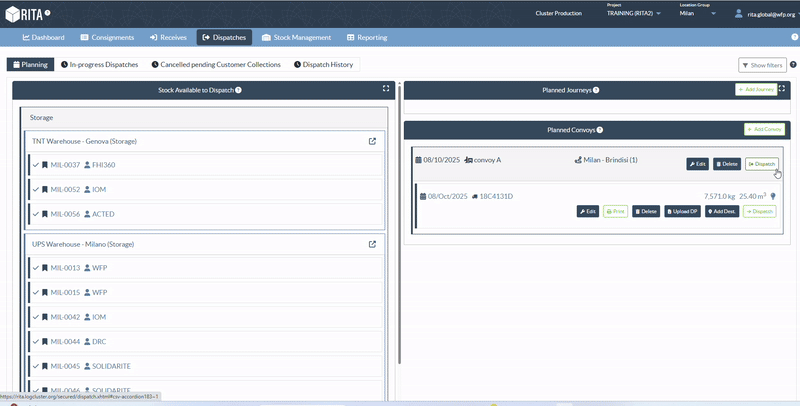Click the lightbulb icon next to 25.40 m³
800x406 pixels.
point(773,196)
